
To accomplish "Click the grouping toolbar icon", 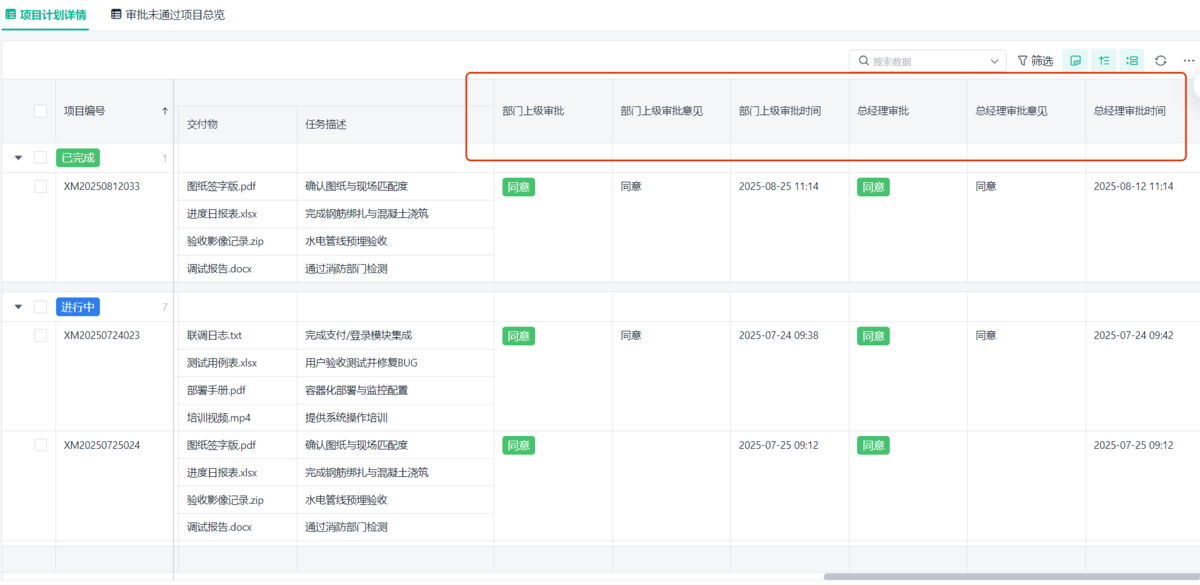I will 1132,61.
